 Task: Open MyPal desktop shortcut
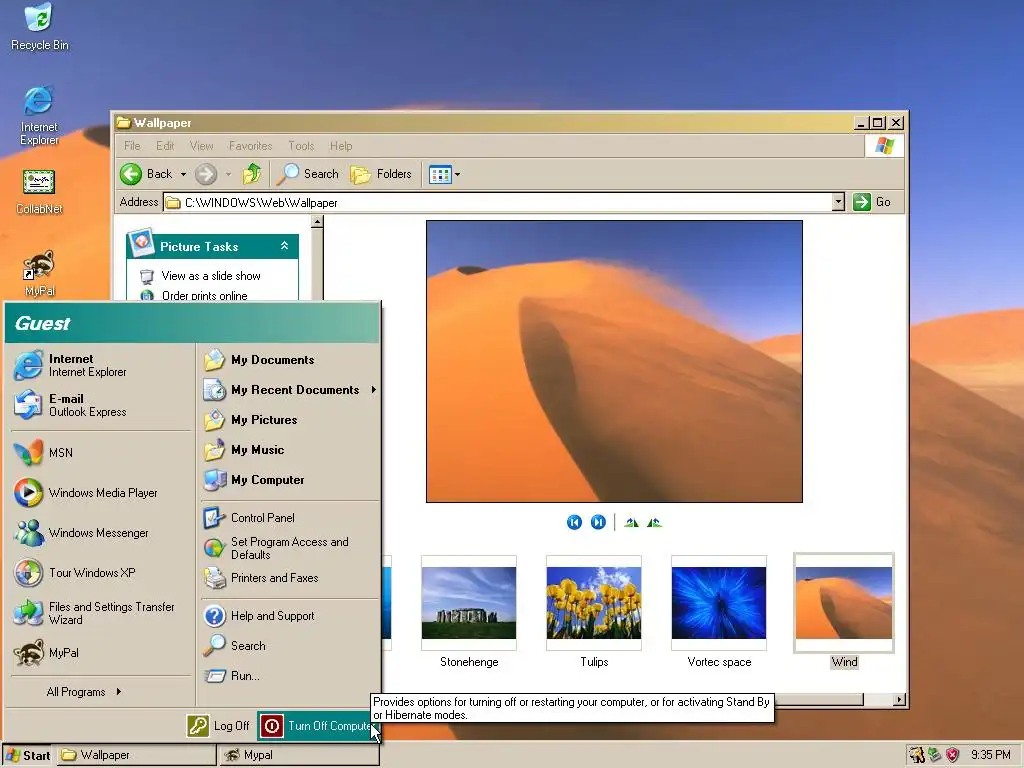39,273
